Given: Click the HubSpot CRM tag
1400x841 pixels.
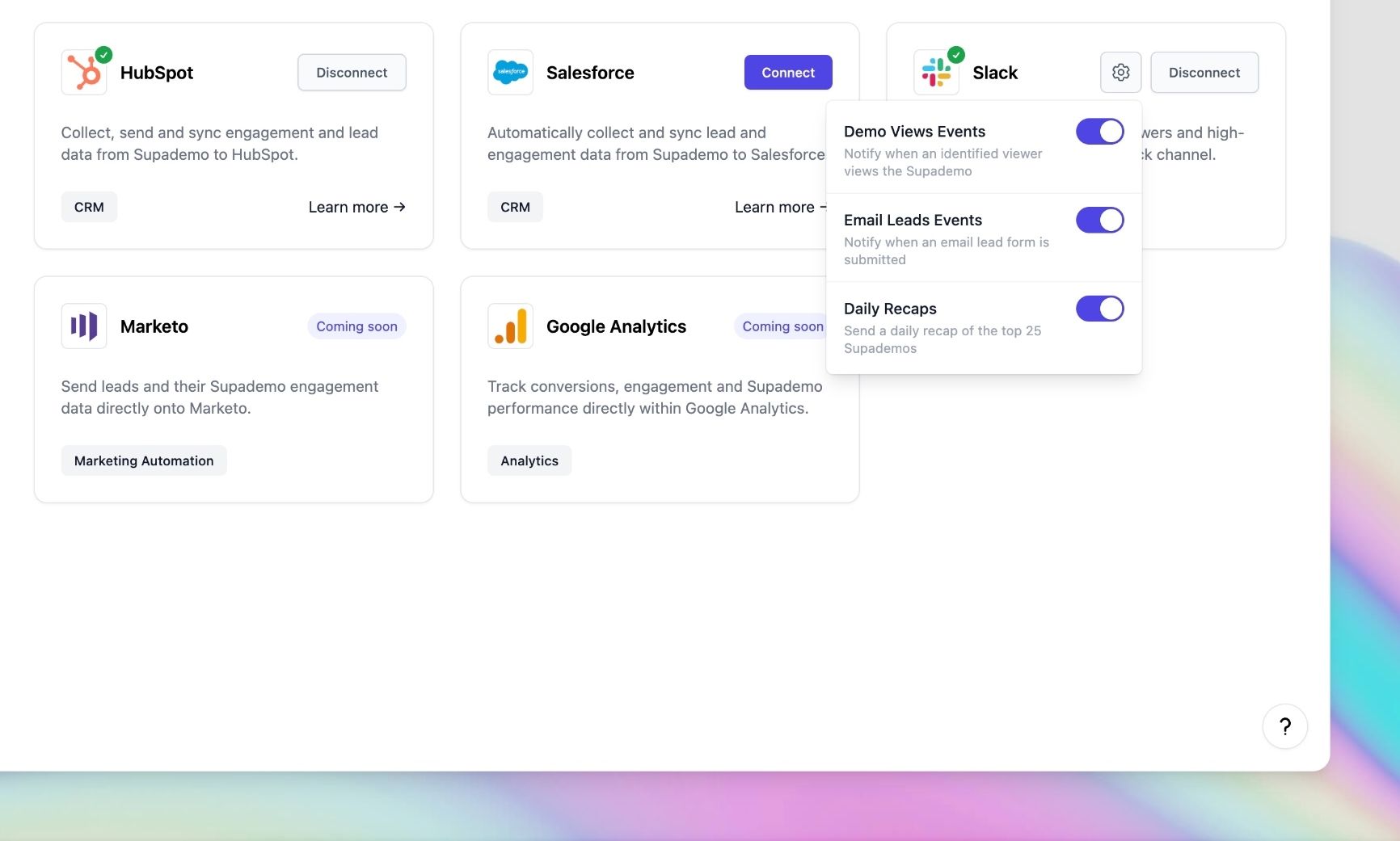Looking at the screenshot, I should click(x=89, y=207).
